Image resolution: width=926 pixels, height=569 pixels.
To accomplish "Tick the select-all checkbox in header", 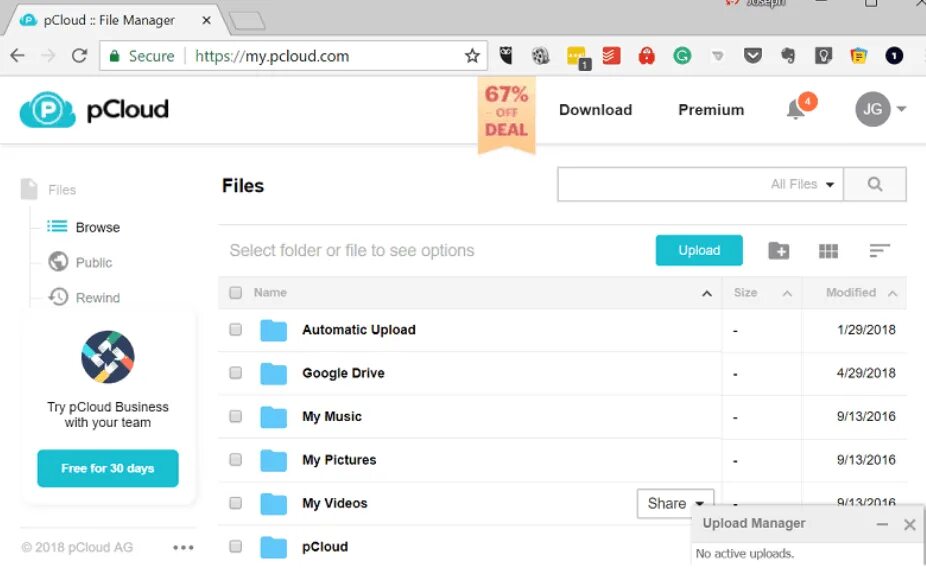I will [x=236, y=292].
